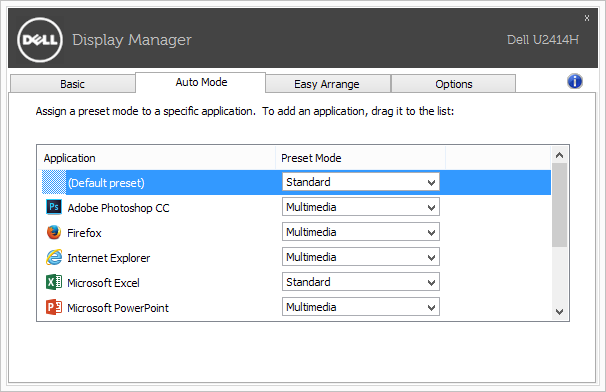
Task: Select the Microsoft Excel icon
Action: (54, 282)
